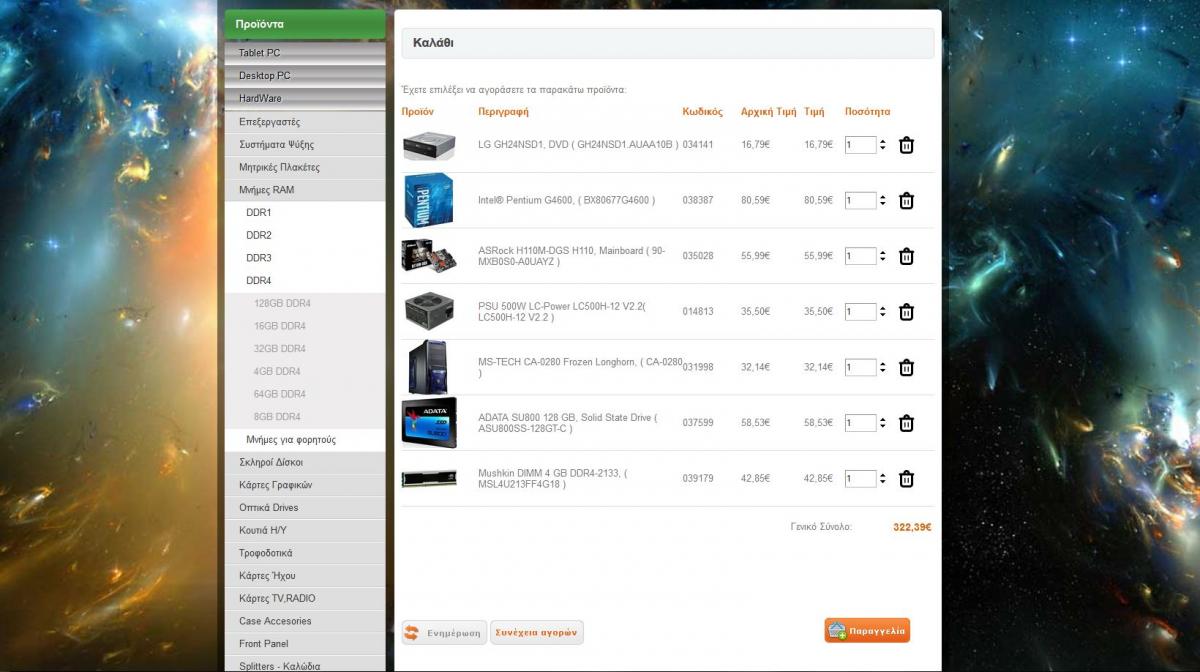
Task: Select Μητρικές Πλακέτες category
Action: pos(305,167)
